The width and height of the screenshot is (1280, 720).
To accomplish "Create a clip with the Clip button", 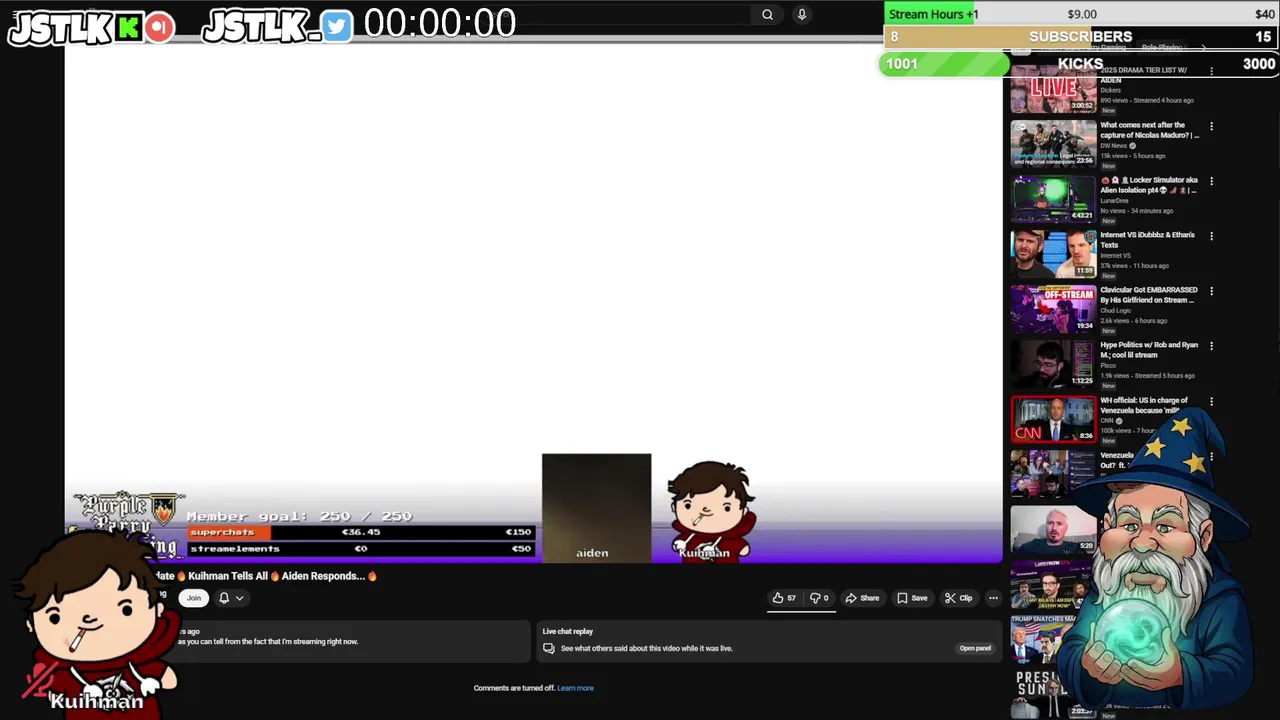I will pyautogui.click(x=958, y=598).
